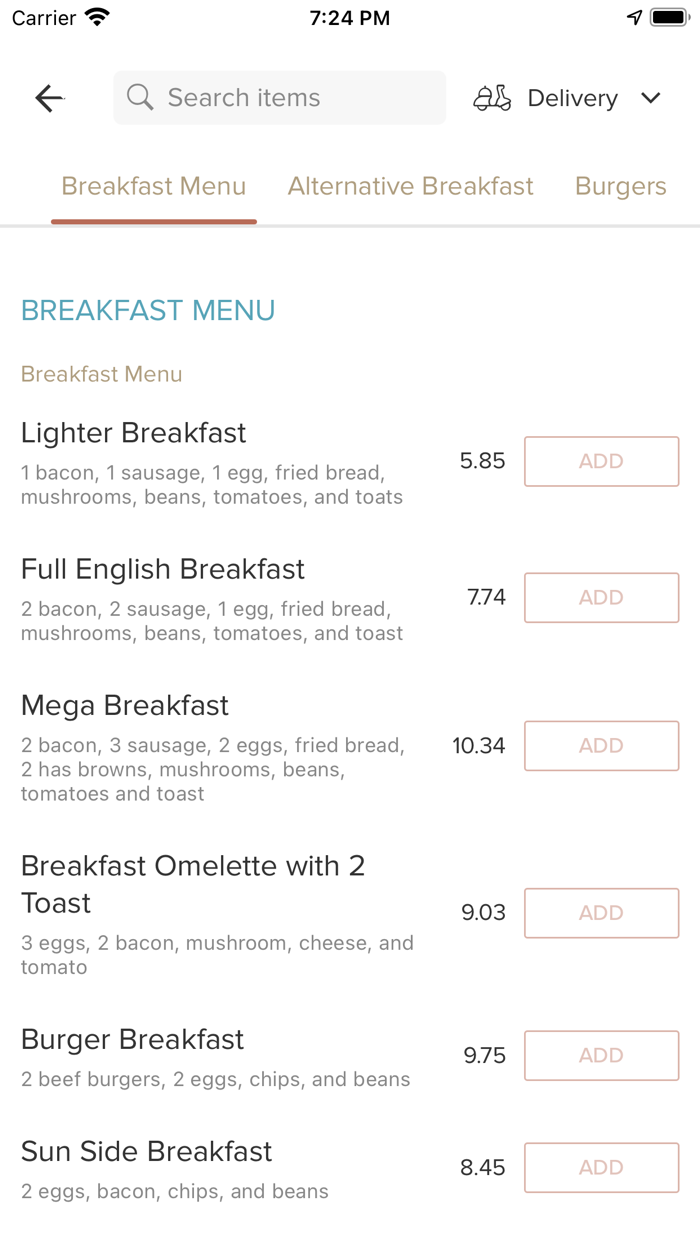This screenshot has height=1244, width=700.
Task: Click ADD for Sun Side Breakfast
Action: [x=601, y=1167]
